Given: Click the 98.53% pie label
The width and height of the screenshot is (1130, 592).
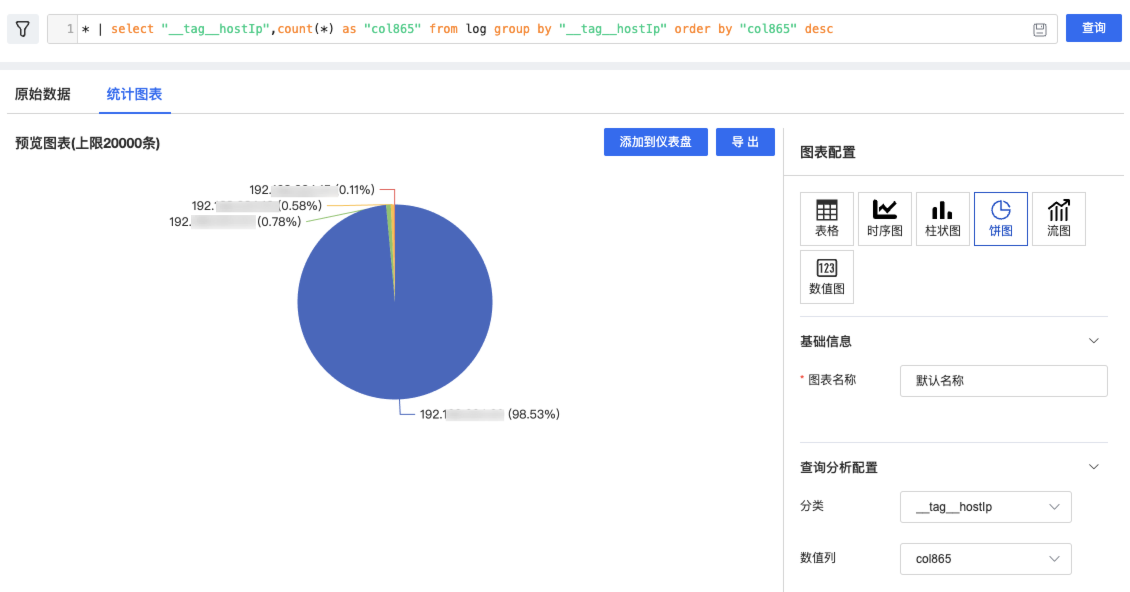Looking at the screenshot, I should (490, 414).
